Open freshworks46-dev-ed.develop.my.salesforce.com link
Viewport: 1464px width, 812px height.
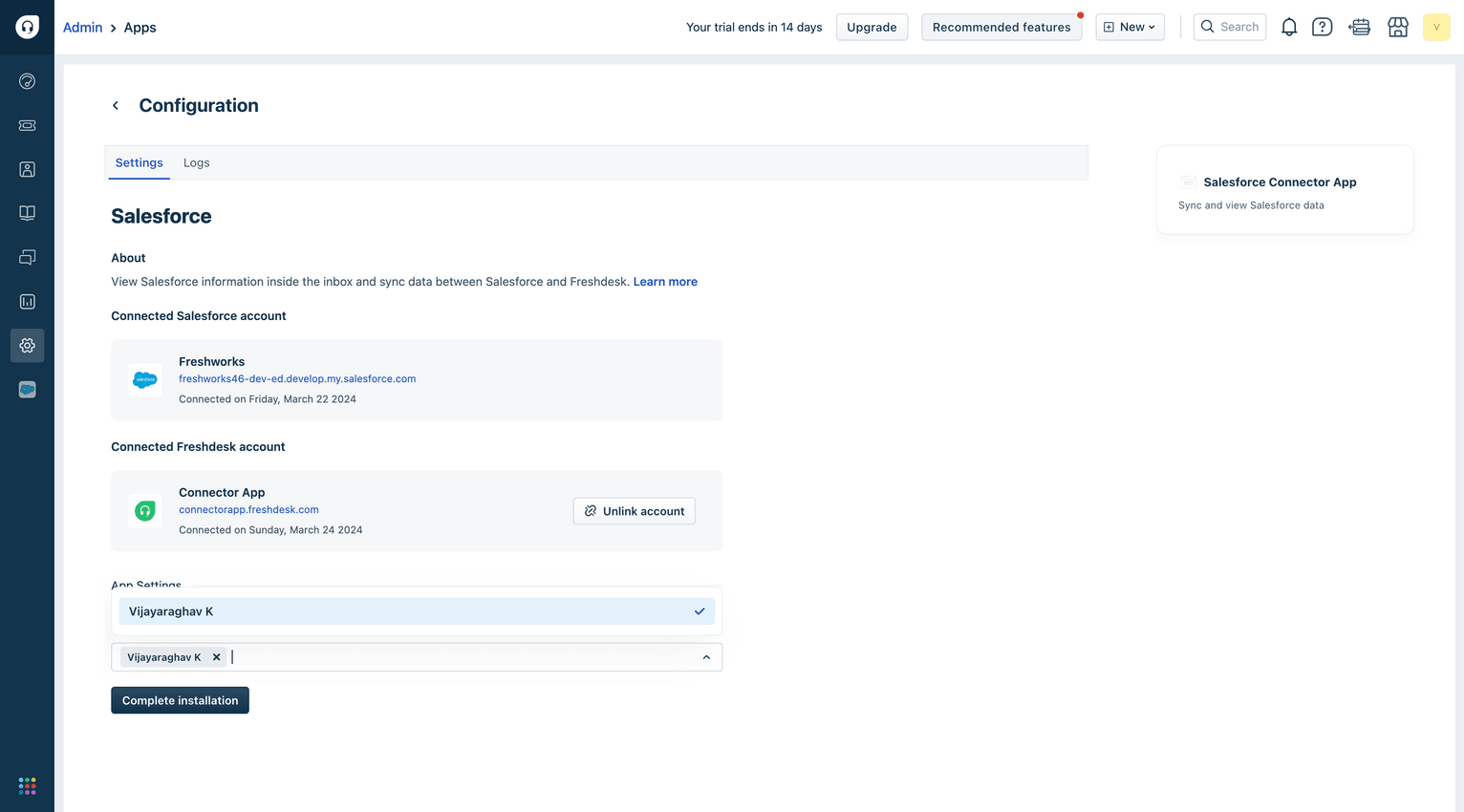[x=297, y=379]
